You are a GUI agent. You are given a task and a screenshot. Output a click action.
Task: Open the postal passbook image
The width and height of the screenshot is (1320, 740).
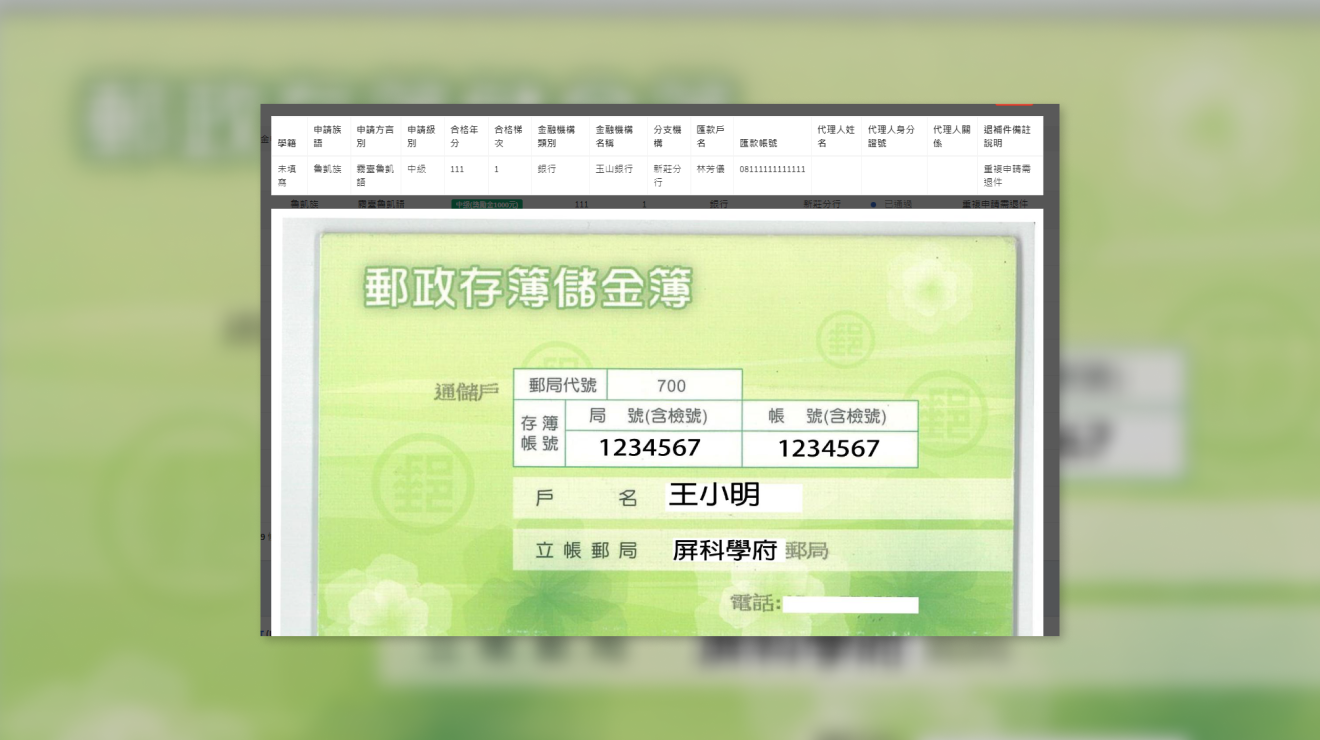(x=659, y=428)
